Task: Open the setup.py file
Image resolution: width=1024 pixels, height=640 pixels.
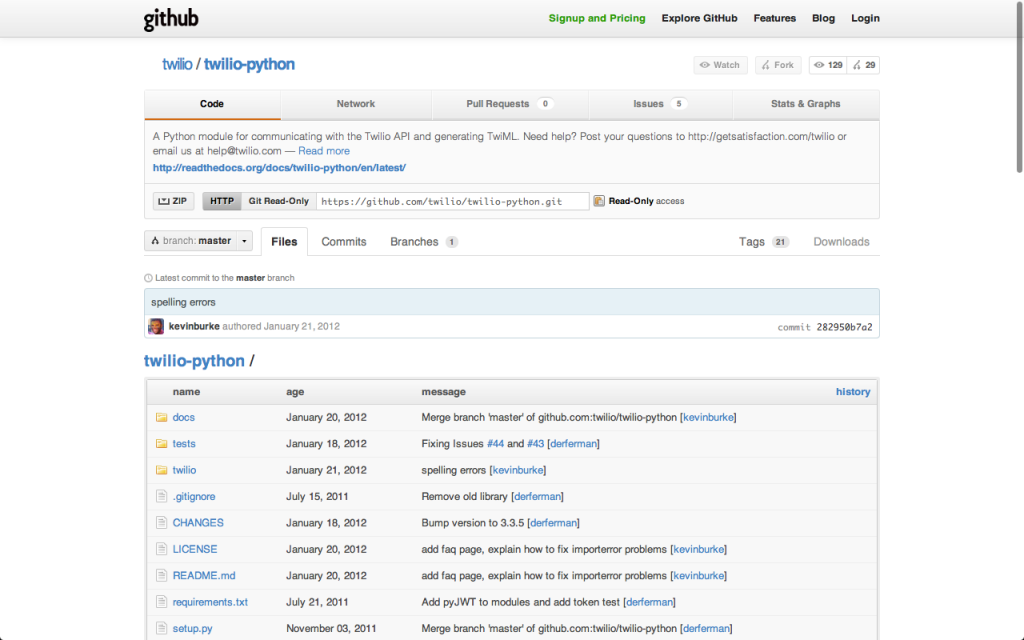Action: click(x=193, y=628)
